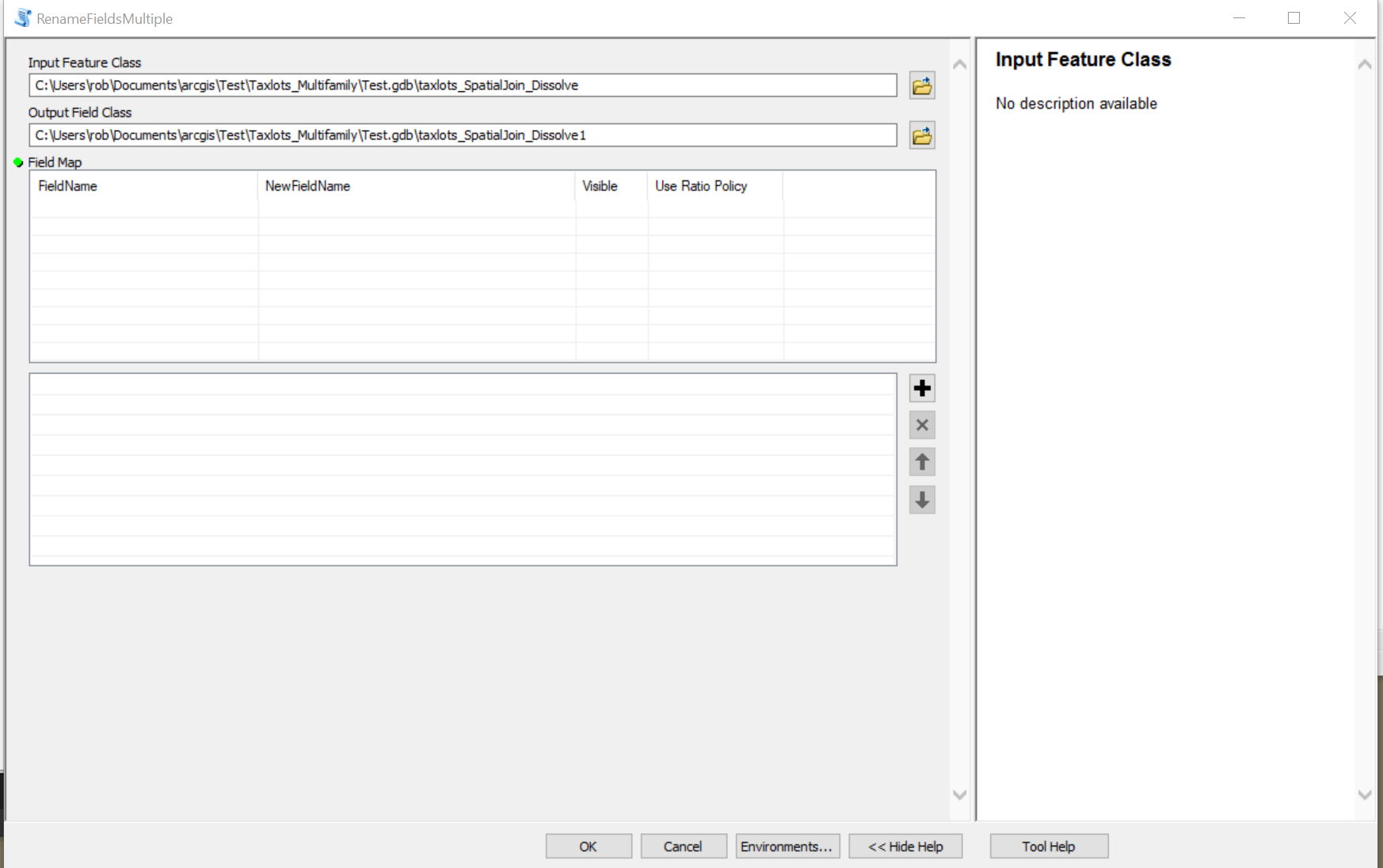This screenshot has height=868, width=1383.
Task: Click the Field Map label
Action: coord(55,162)
